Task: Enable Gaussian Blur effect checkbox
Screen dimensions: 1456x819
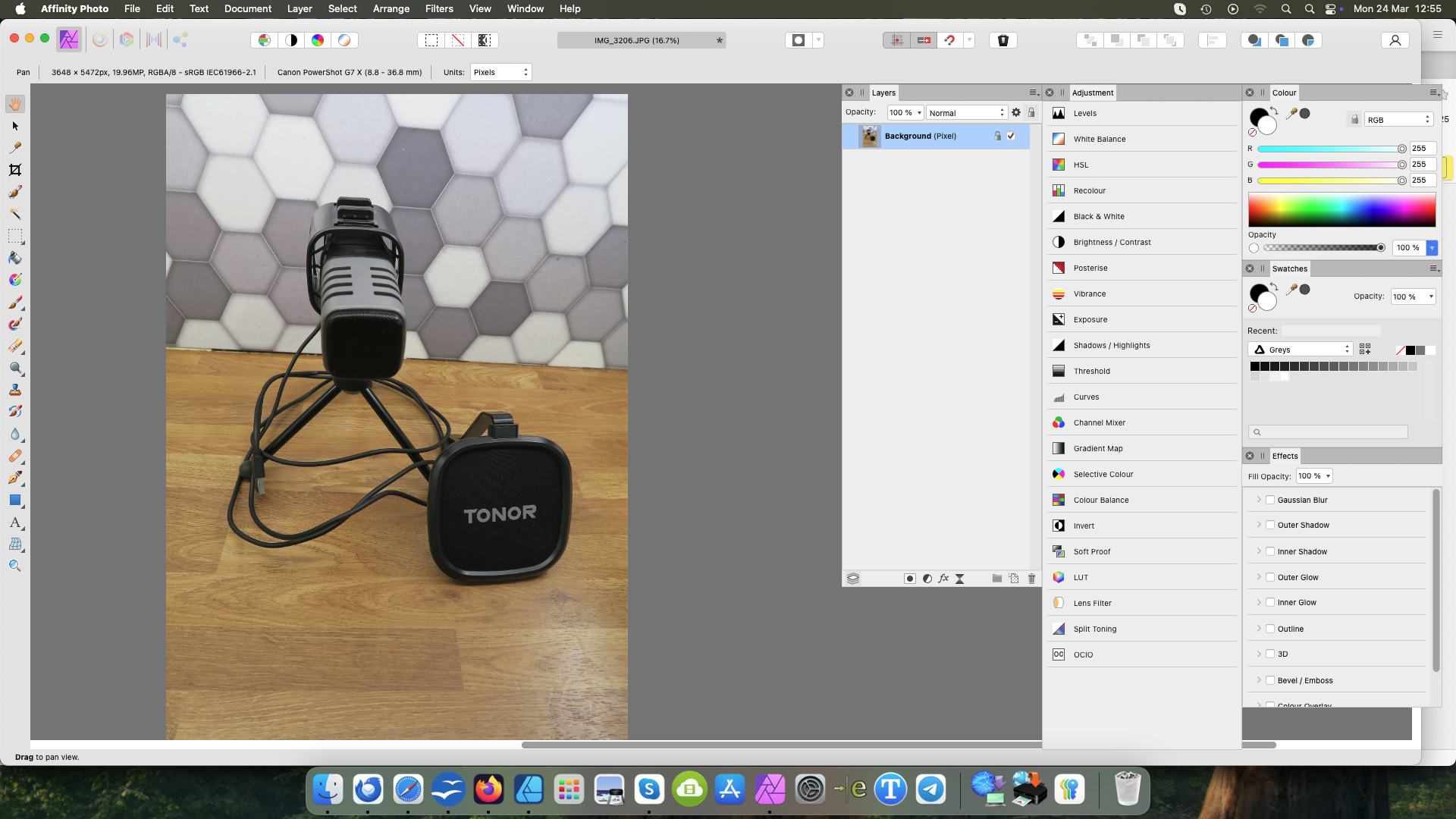Action: coord(1270,500)
